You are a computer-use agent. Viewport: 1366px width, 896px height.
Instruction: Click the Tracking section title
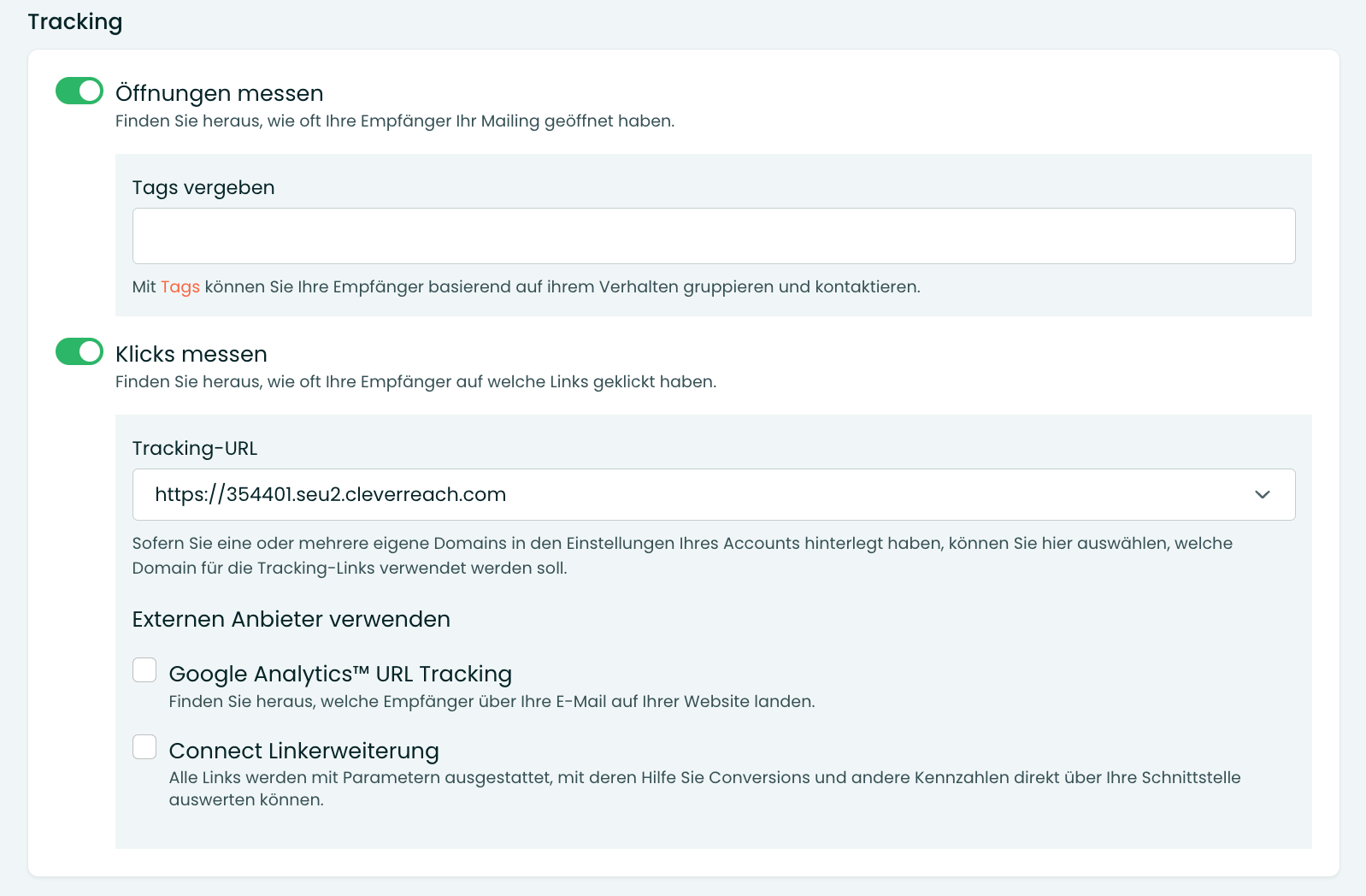point(75,21)
